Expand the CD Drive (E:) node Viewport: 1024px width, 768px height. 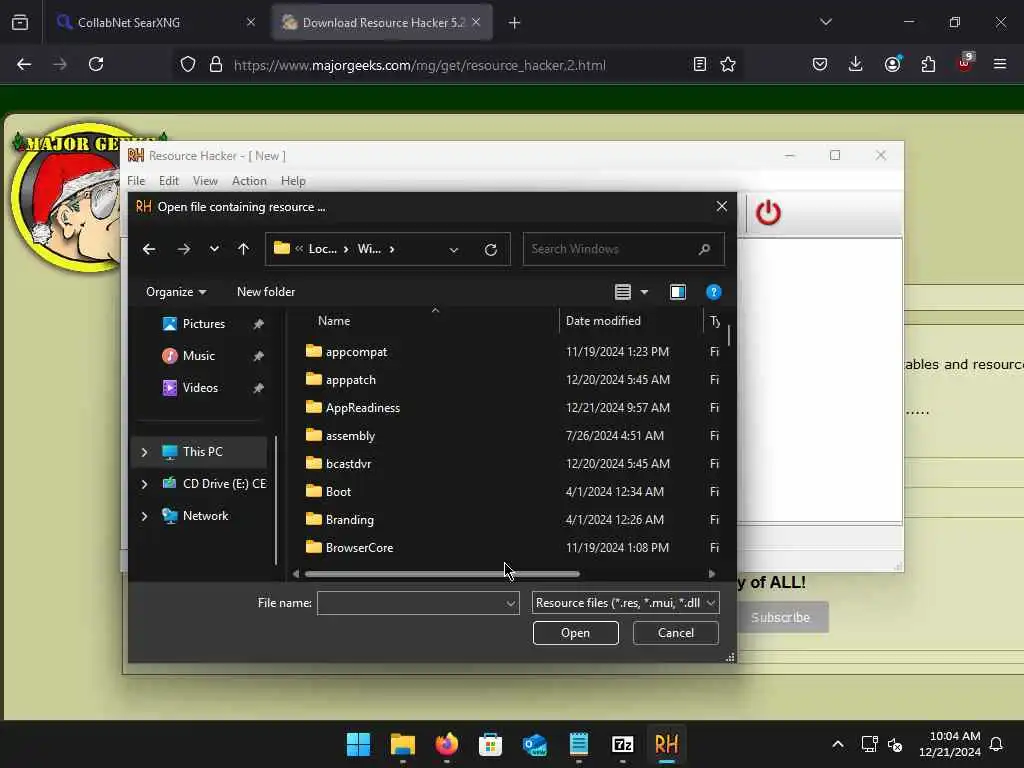(144, 484)
